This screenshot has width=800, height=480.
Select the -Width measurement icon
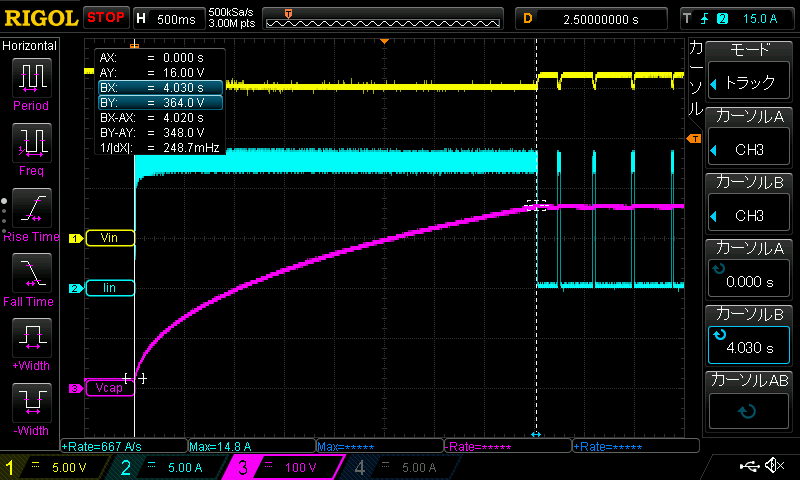coord(32,402)
